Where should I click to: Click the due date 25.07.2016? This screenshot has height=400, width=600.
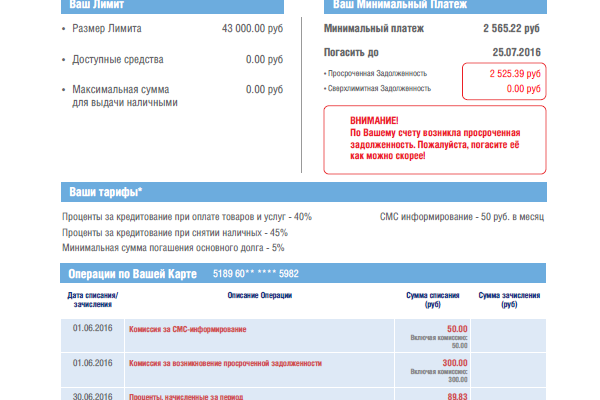point(516,52)
